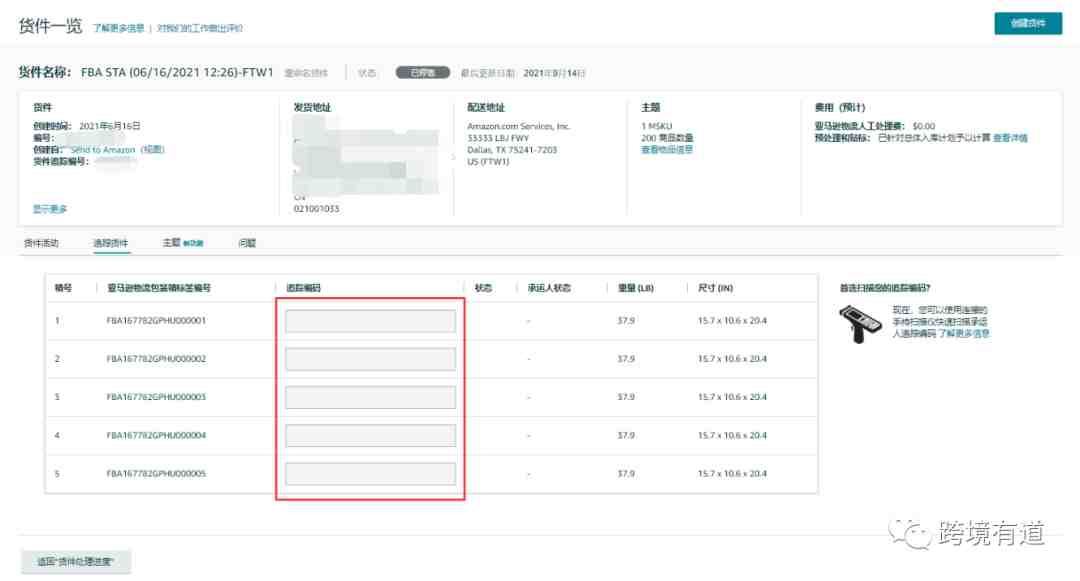This screenshot has width=1080, height=581.
Task: Click box label FBA167782GPHU000003
Action: coord(156,397)
